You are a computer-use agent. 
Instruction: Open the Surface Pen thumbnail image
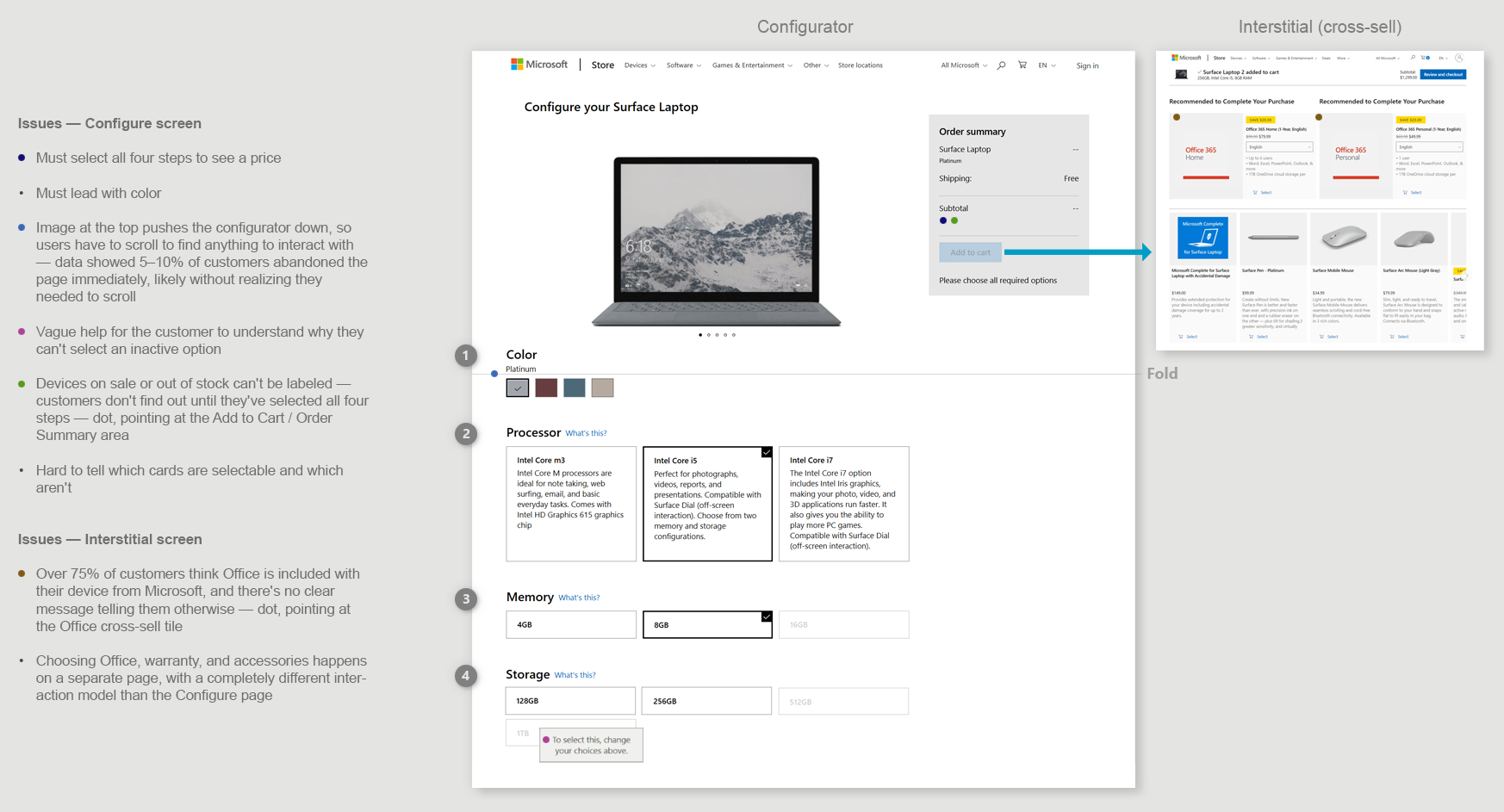point(1273,238)
